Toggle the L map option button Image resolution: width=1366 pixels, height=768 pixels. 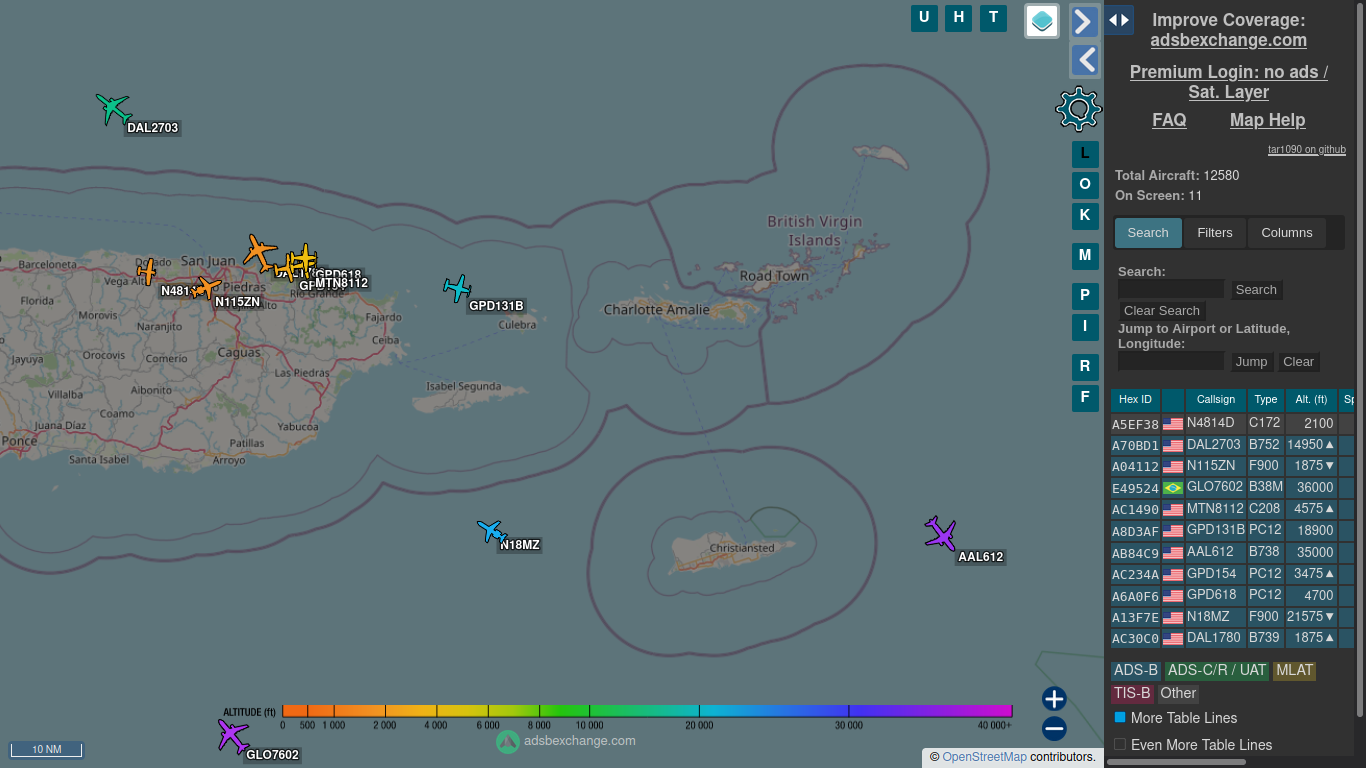(x=1085, y=154)
